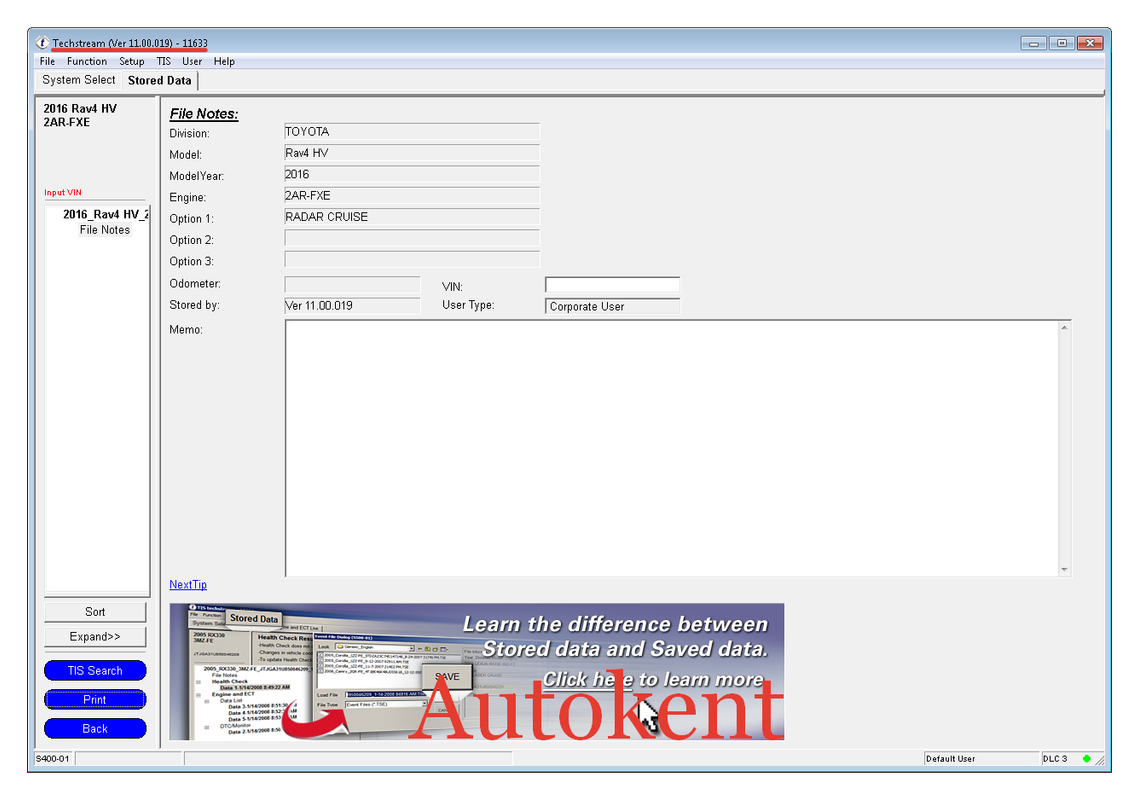Click the S400-01 status bar code

tap(53, 759)
